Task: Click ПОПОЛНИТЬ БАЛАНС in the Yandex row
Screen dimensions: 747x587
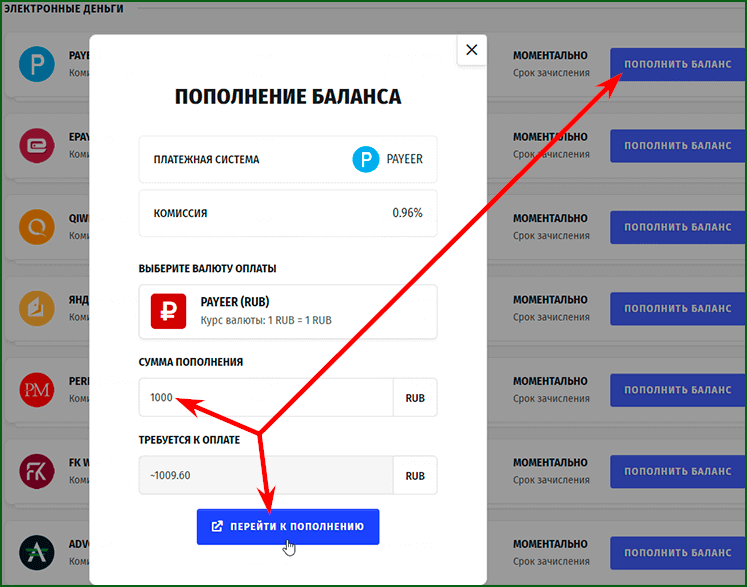Action: tap(677, 309)
